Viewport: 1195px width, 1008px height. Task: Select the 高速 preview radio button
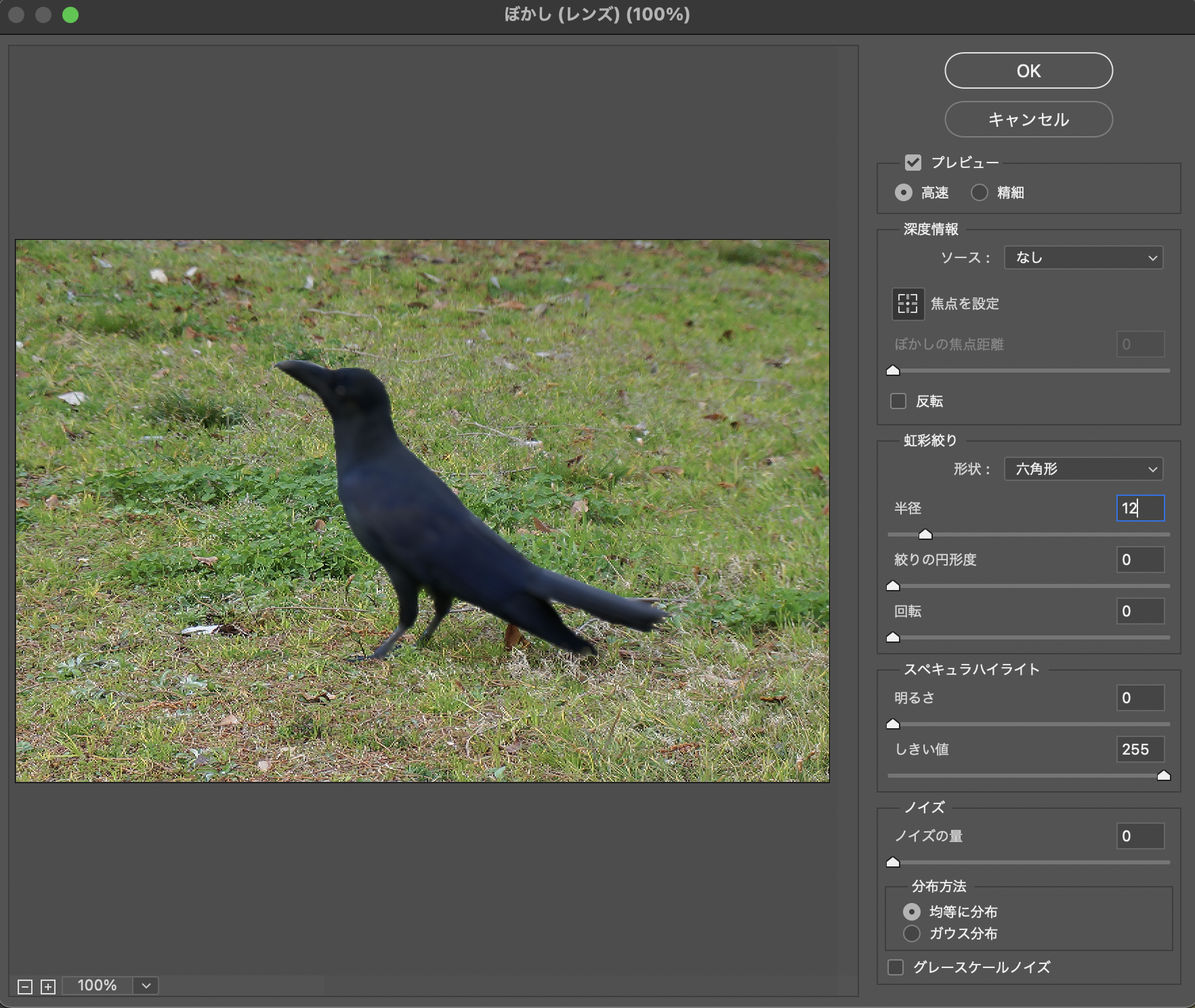click(903, 192)
